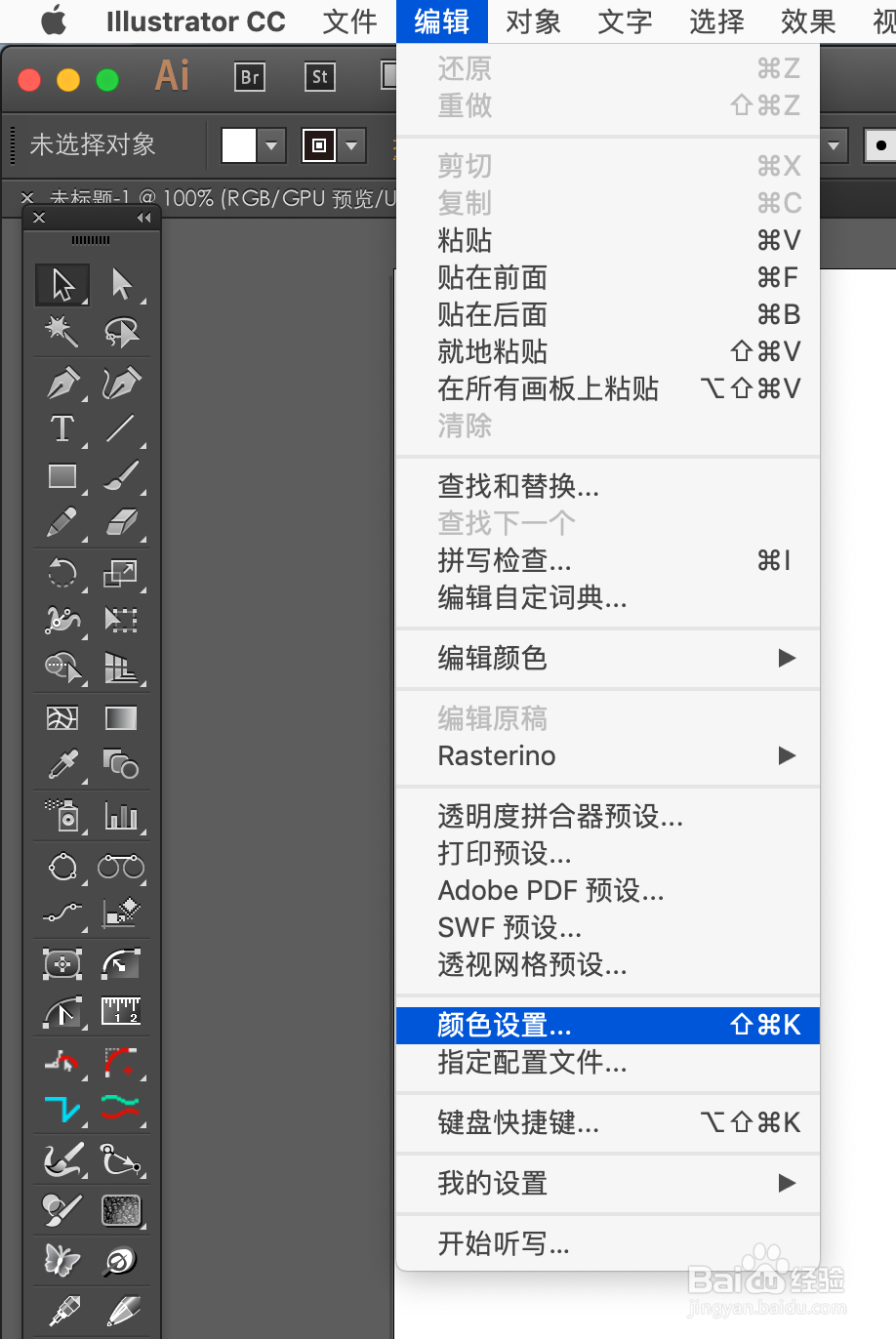Select the Eyedropper tool
Image resolution: width=896 pixels, height=1339 pixels.
[62, 764]
